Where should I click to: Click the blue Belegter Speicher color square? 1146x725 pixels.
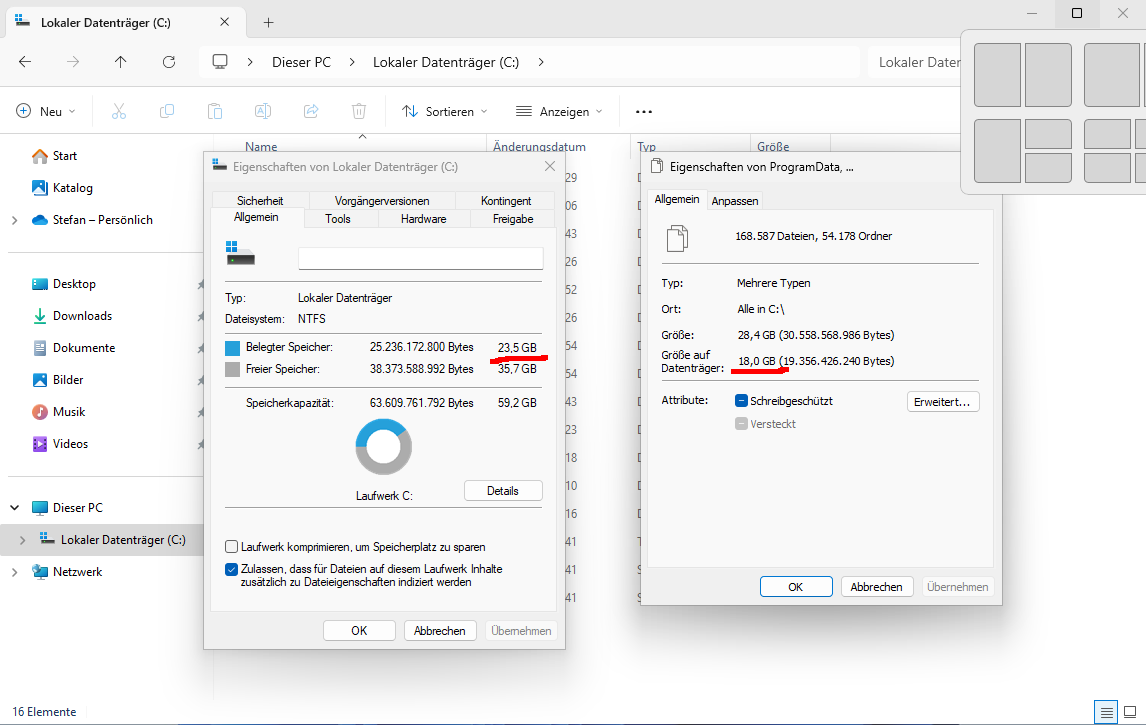click(233, 348)
